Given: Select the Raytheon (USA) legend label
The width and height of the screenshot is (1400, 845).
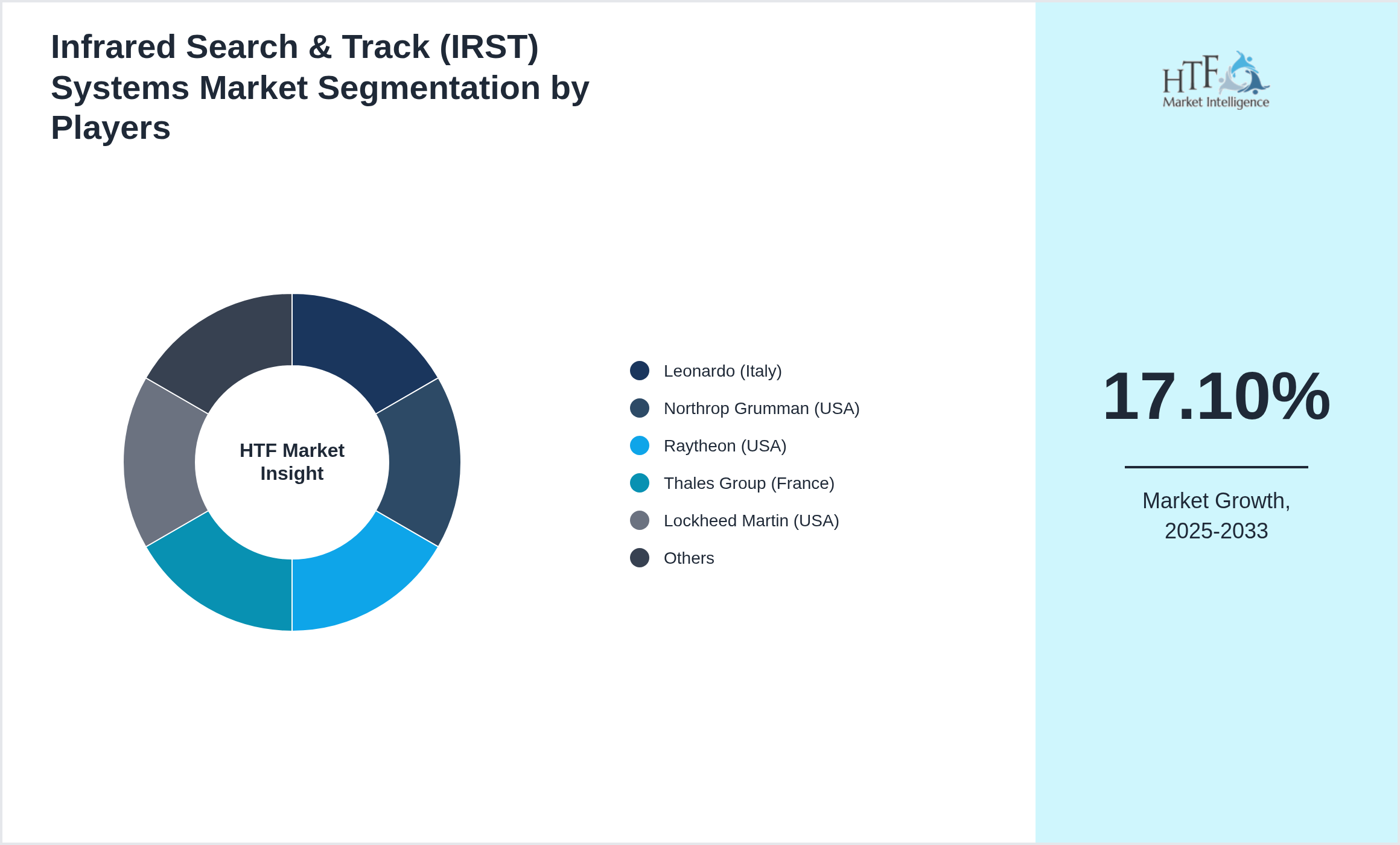Looking at the screenshot, I should point(725,445).
